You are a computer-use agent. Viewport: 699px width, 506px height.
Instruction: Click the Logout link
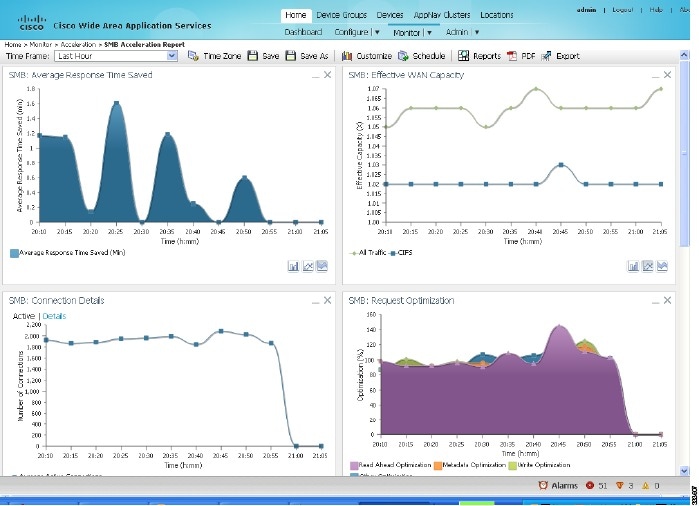point(622,10)
